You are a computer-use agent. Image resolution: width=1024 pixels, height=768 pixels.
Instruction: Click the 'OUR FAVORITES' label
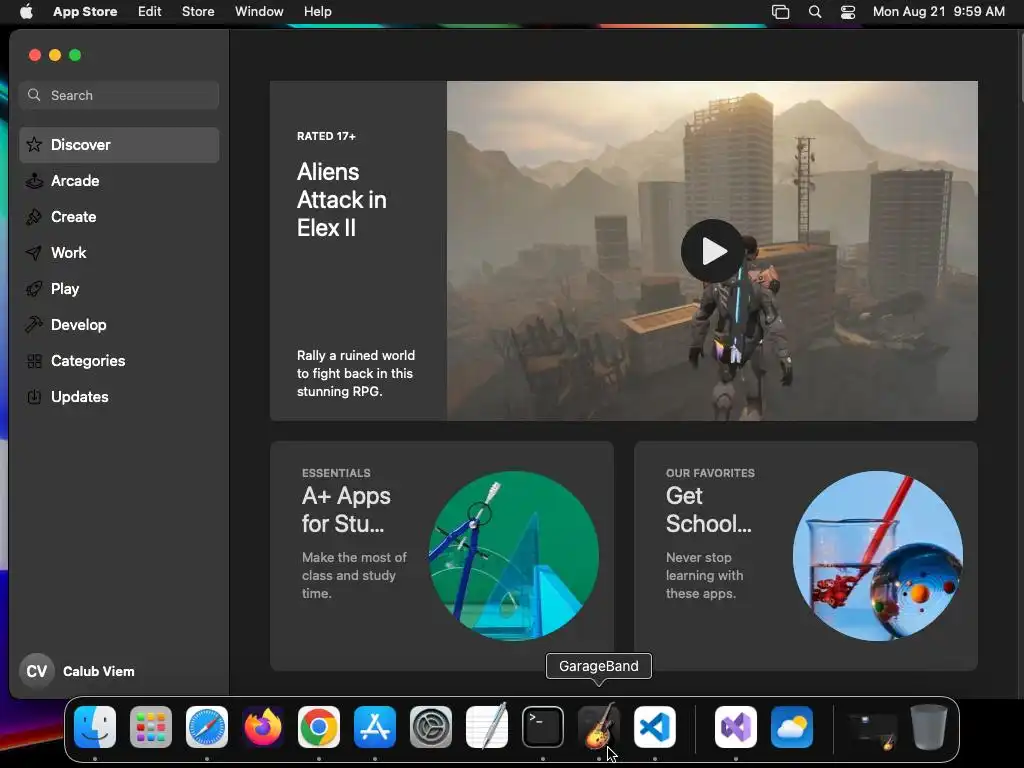coord(710,473)
